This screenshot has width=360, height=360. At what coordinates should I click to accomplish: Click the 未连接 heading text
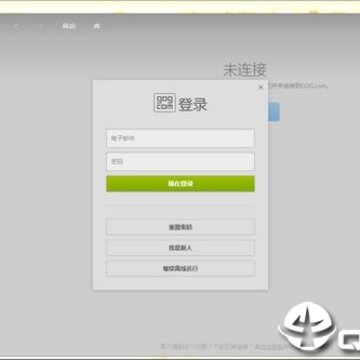pos(245,70)
